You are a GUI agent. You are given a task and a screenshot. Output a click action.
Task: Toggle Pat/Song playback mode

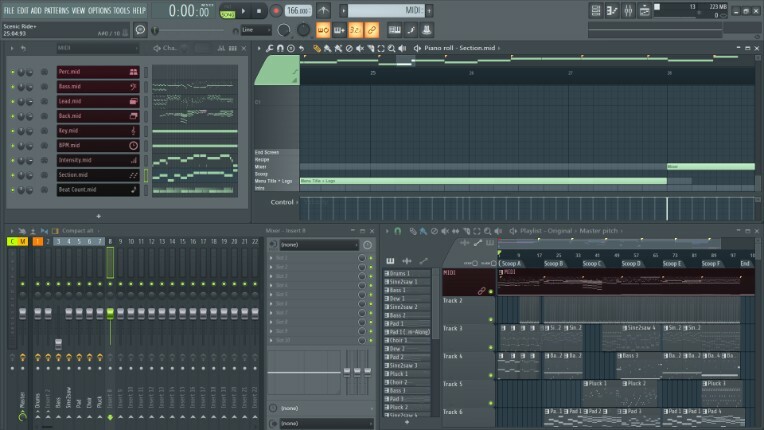click(x=227, y=11)
